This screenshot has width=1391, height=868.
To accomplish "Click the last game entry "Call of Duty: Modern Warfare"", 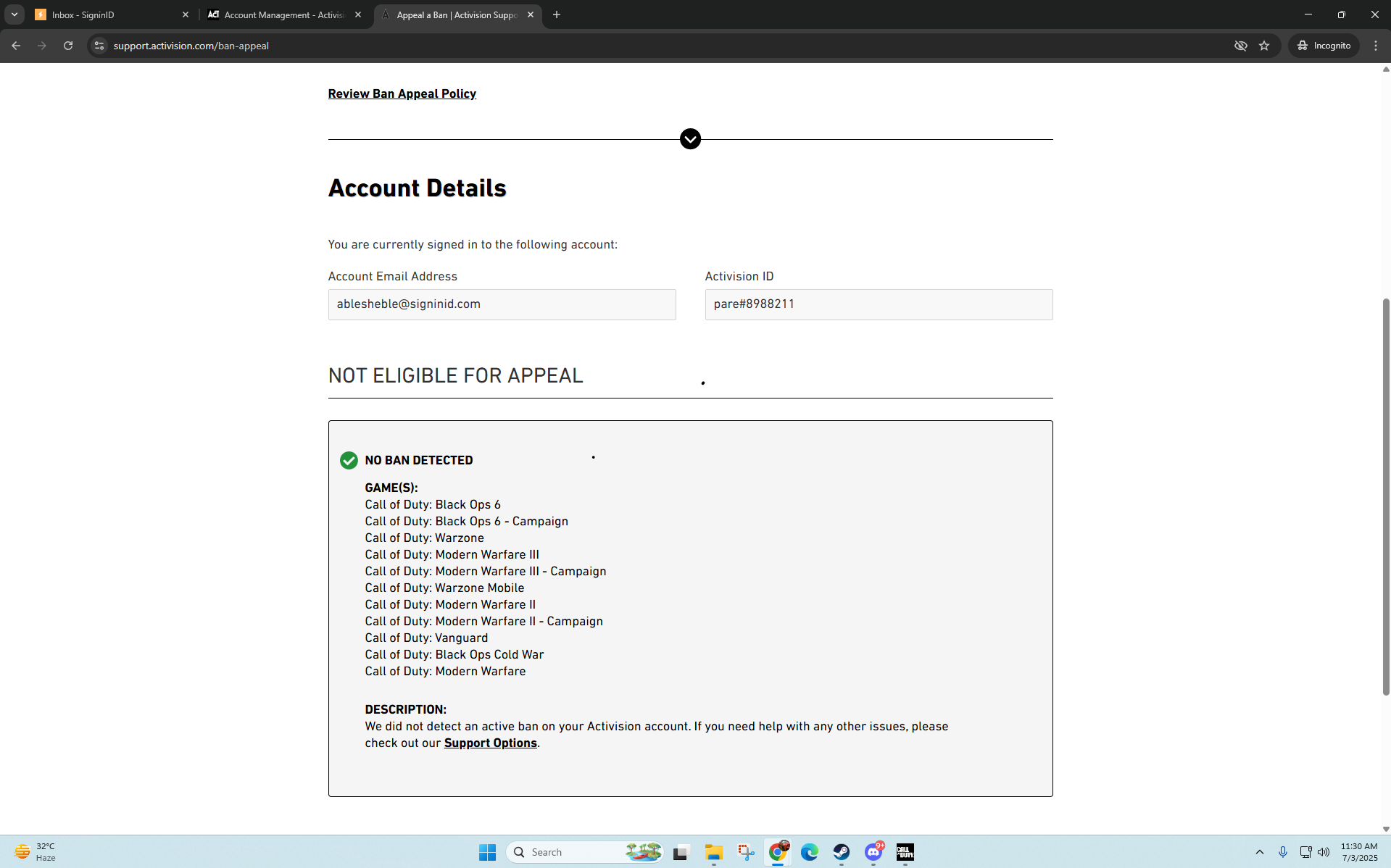I will click(x=446, y=671).
